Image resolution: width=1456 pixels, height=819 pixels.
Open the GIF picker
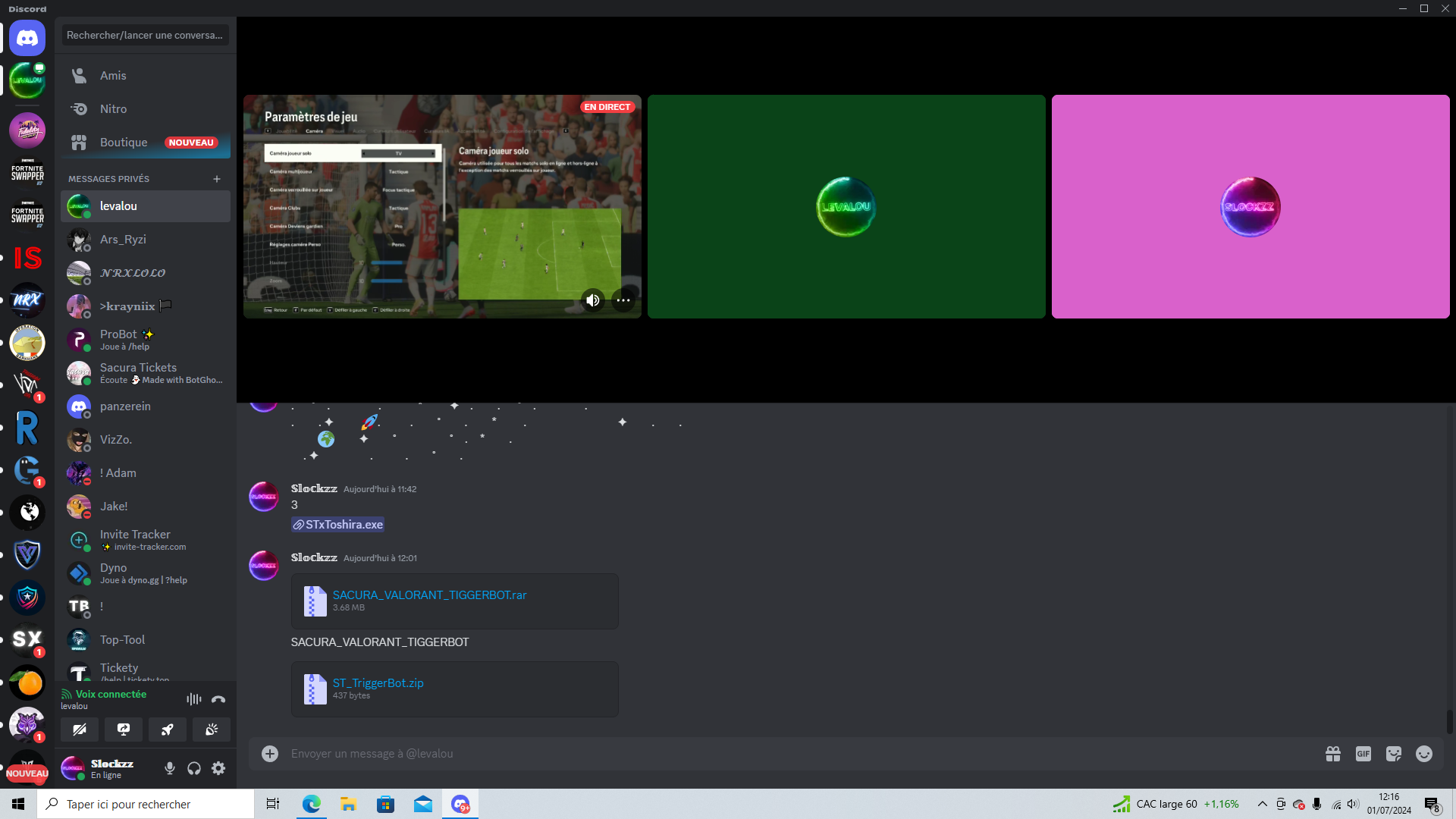point(1363,754)
